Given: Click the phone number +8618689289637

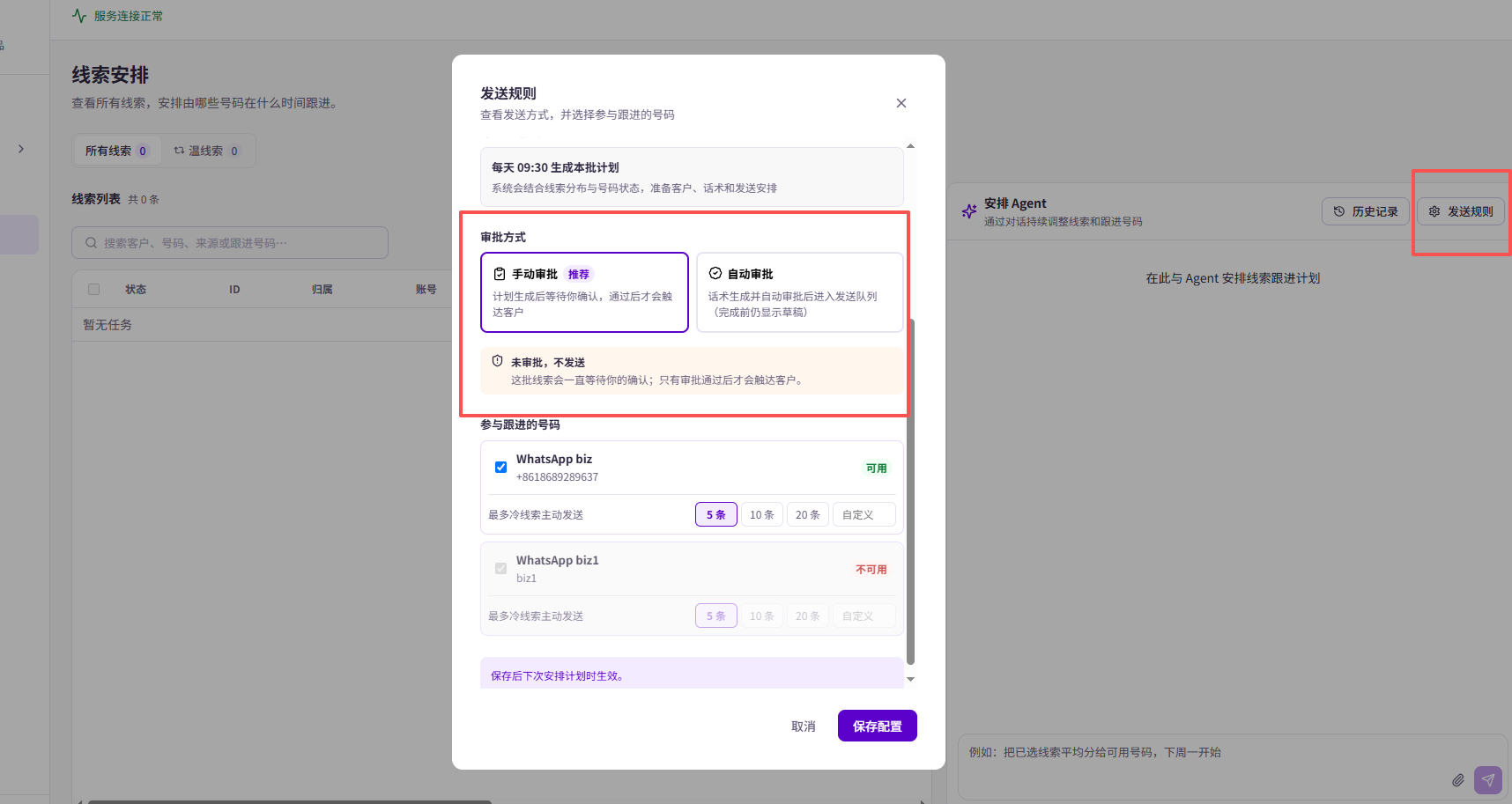Looking at the screenshot, I should (557, 477).
